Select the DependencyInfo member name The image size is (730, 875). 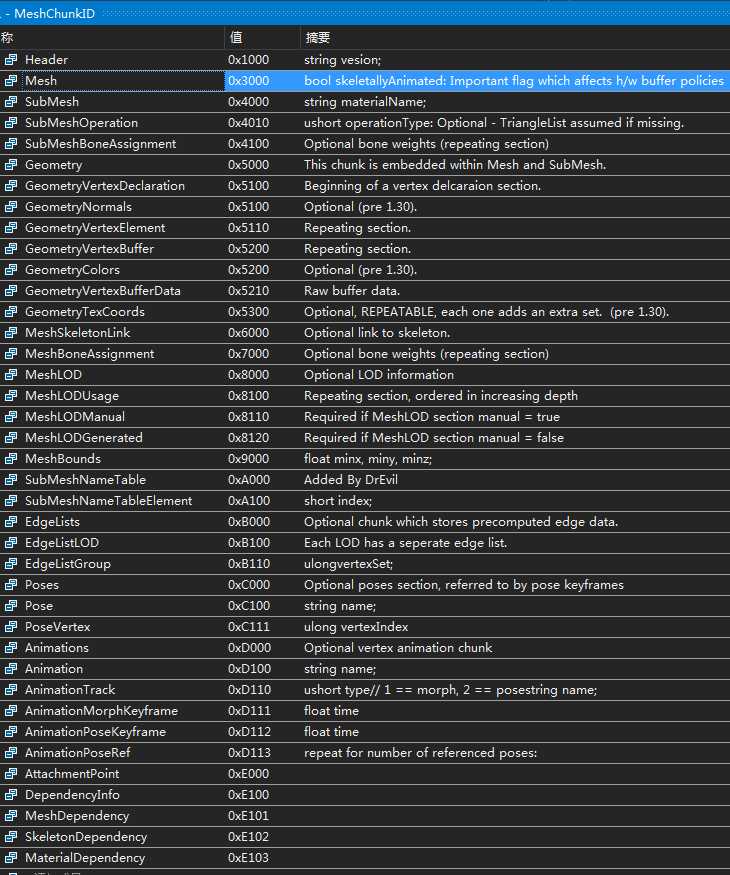point(72,795)
